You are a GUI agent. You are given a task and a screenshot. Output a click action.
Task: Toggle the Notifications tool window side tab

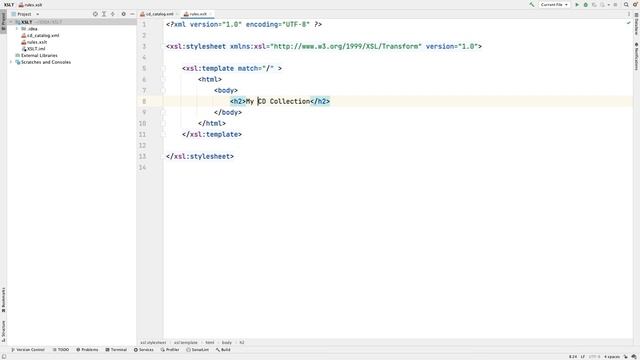coord(636,56)
